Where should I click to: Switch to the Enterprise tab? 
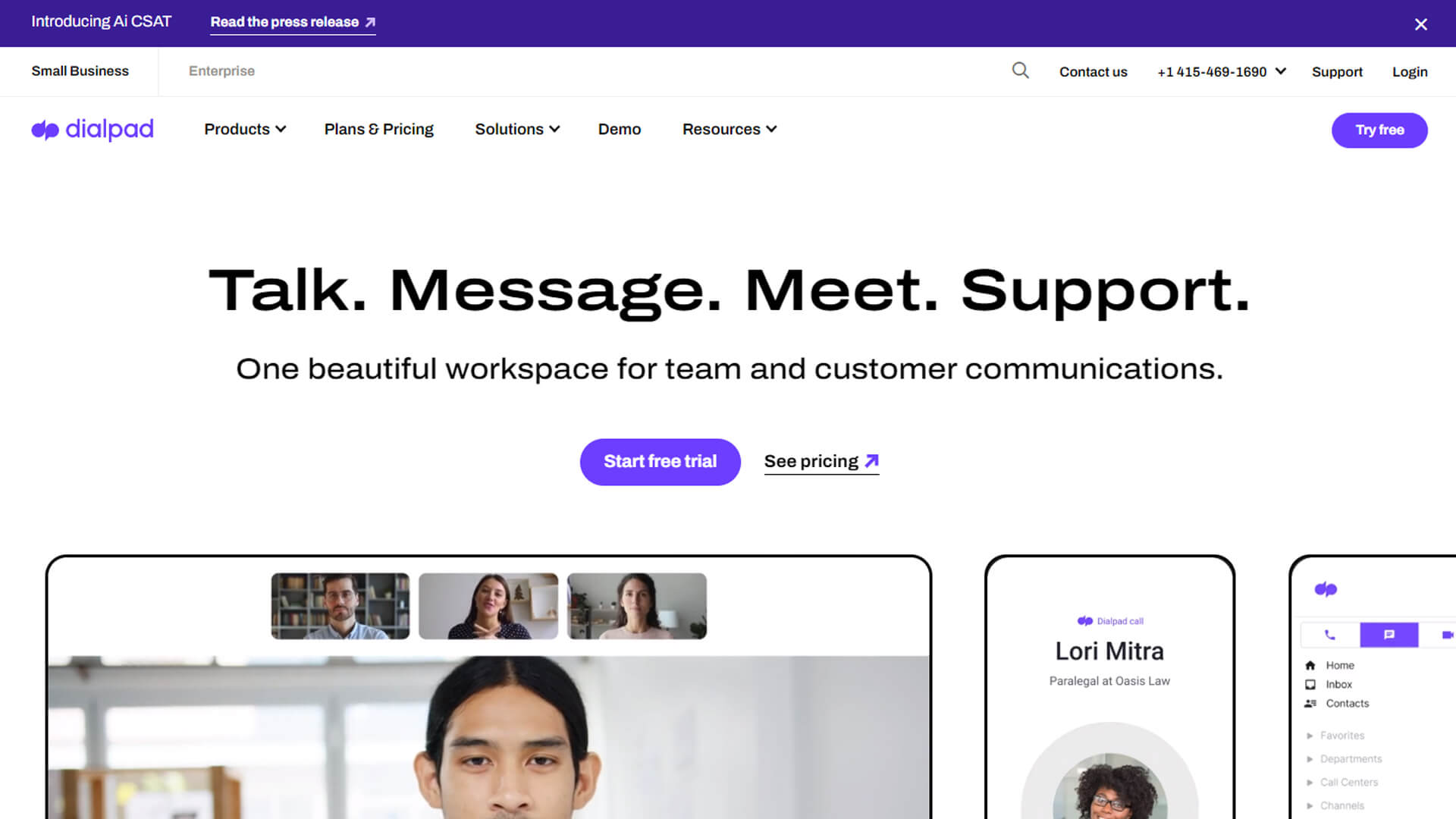point(221,71)
